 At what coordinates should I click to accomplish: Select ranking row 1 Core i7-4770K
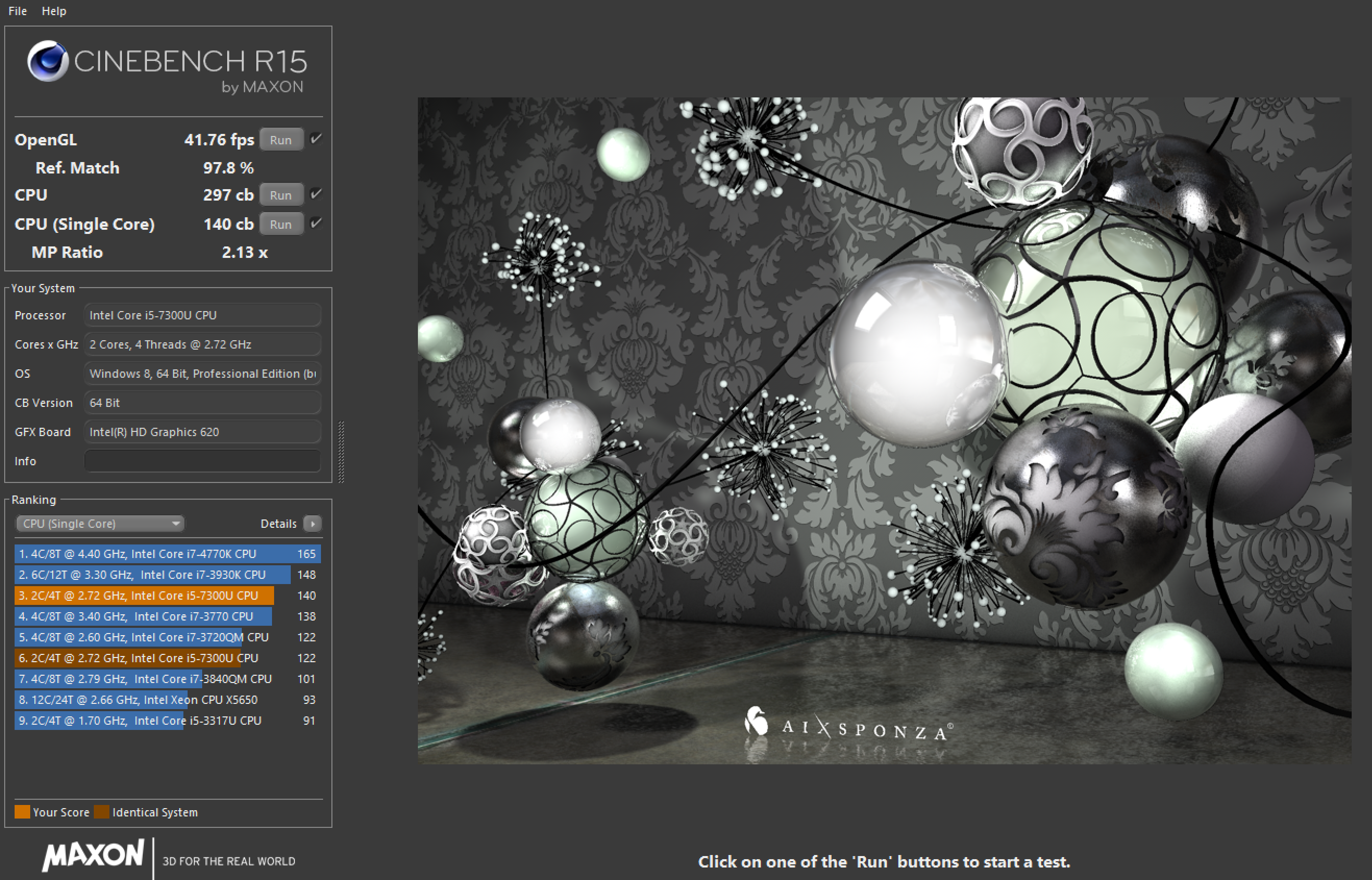[x=167, y=554]
